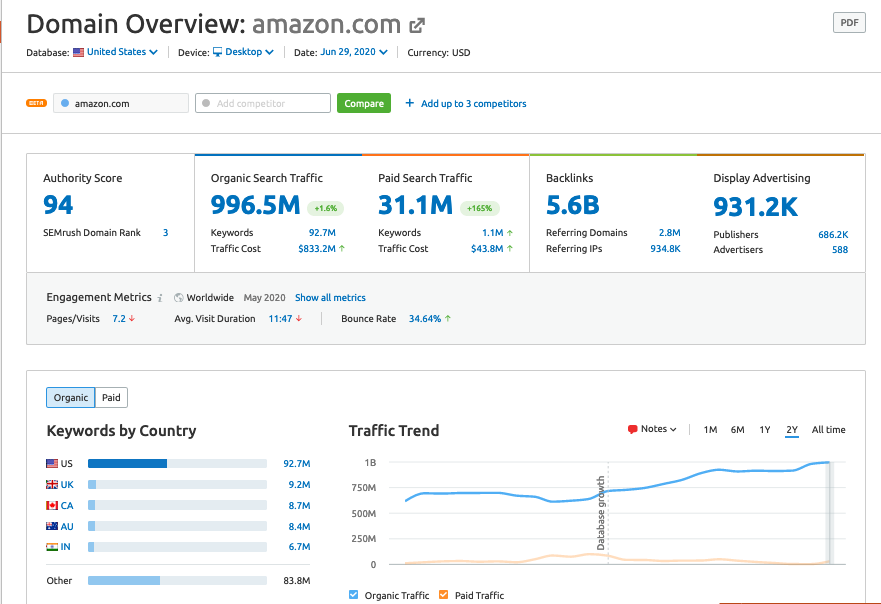
Task: Click the Australia flag icon
Action: tap(52, 526)
